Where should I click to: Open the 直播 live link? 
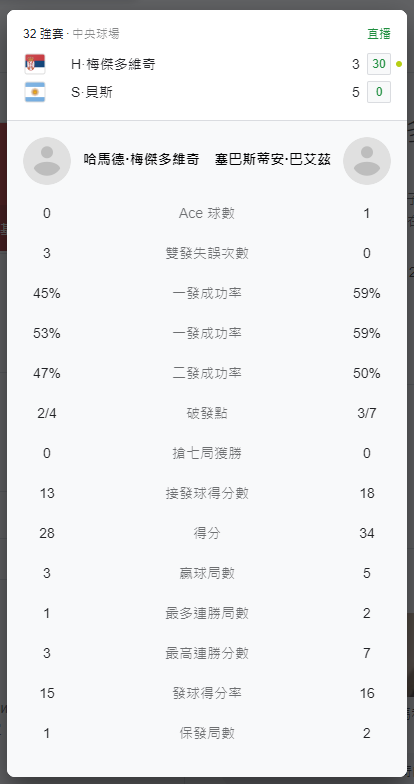pos(379,34)
